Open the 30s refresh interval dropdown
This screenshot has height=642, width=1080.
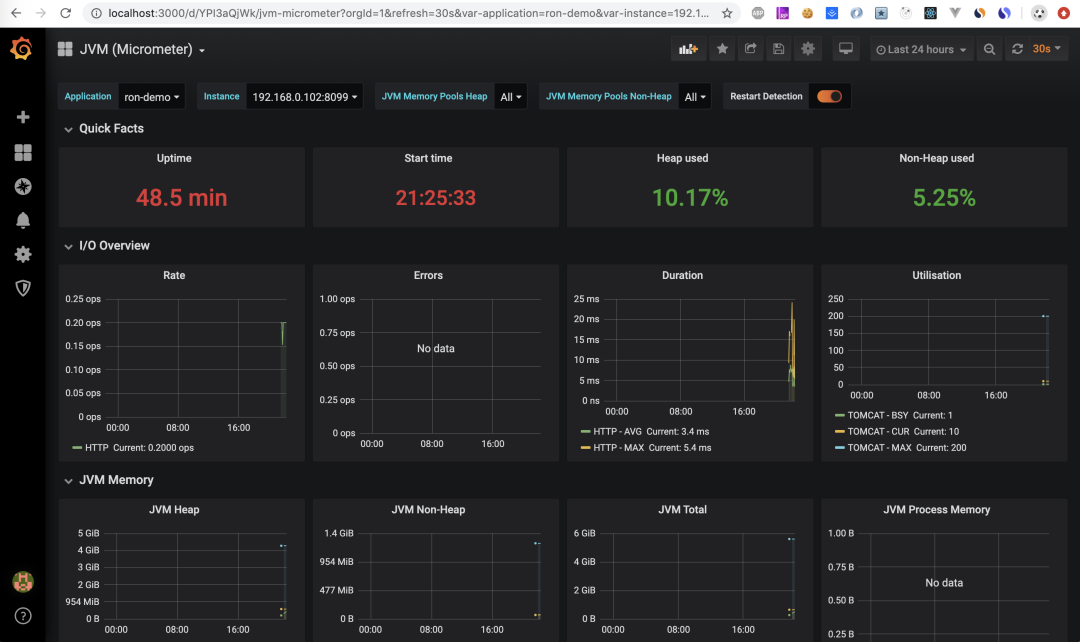coord(1046,49)
